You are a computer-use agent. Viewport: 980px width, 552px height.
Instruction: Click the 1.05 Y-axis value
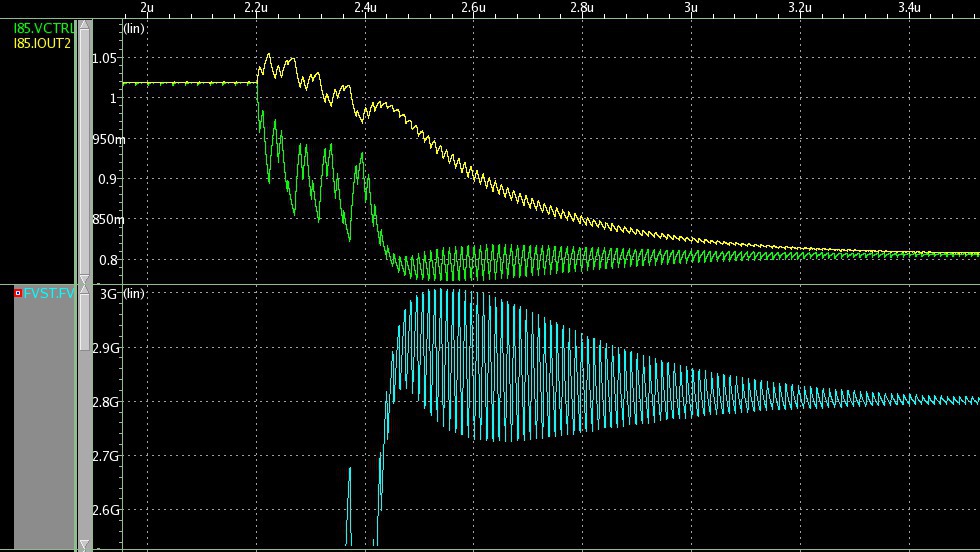[104, 59]
